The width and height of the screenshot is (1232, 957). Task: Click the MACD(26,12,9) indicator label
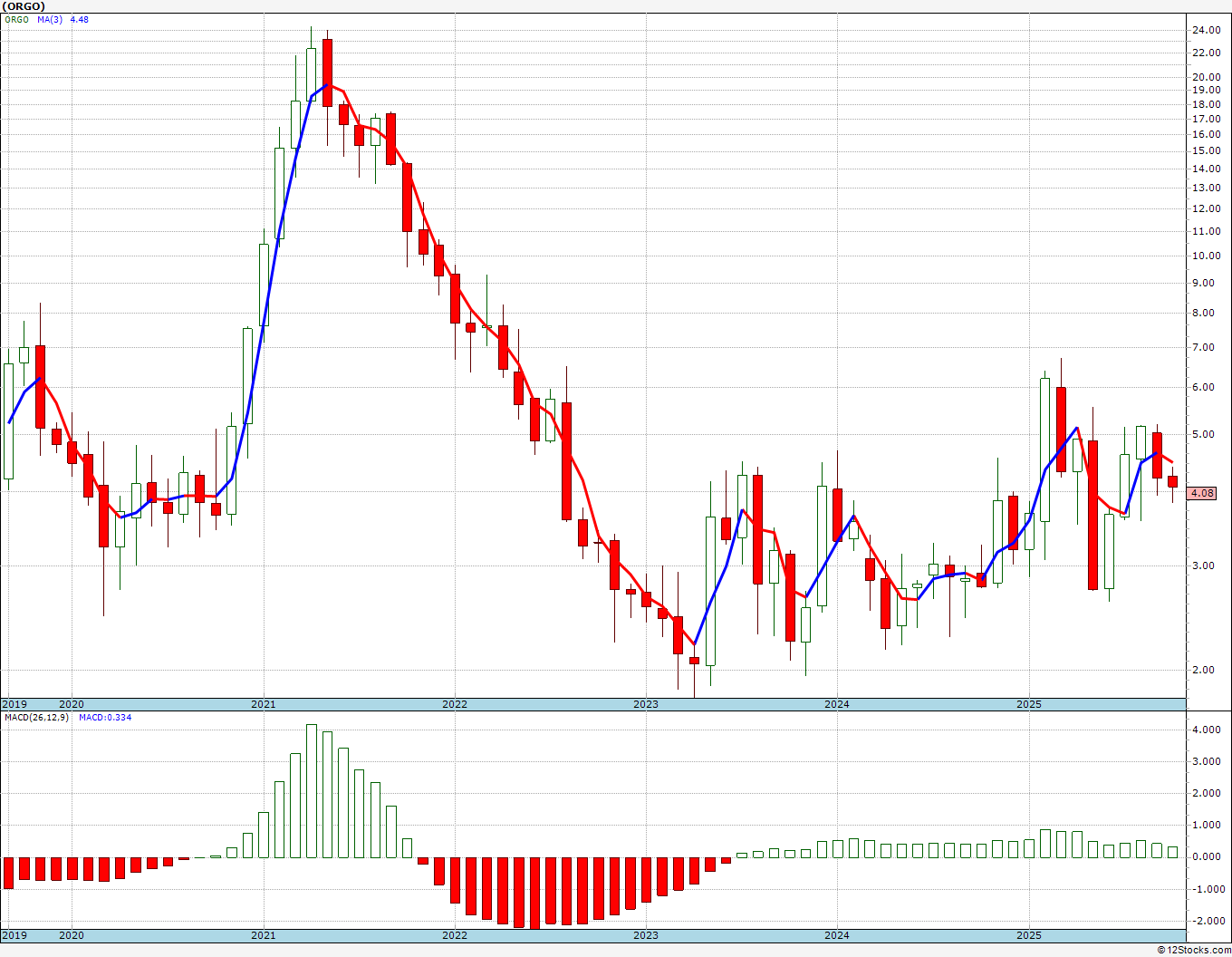tap(38, 718)
